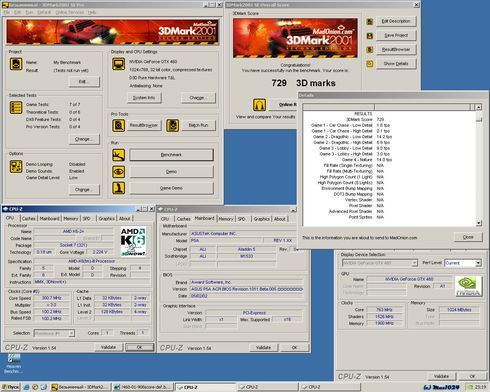Click Validate in the CPU-Z Graphics window
Image resolution: width=490 pixels, height=392 pixels.
[x=441, y=376]
